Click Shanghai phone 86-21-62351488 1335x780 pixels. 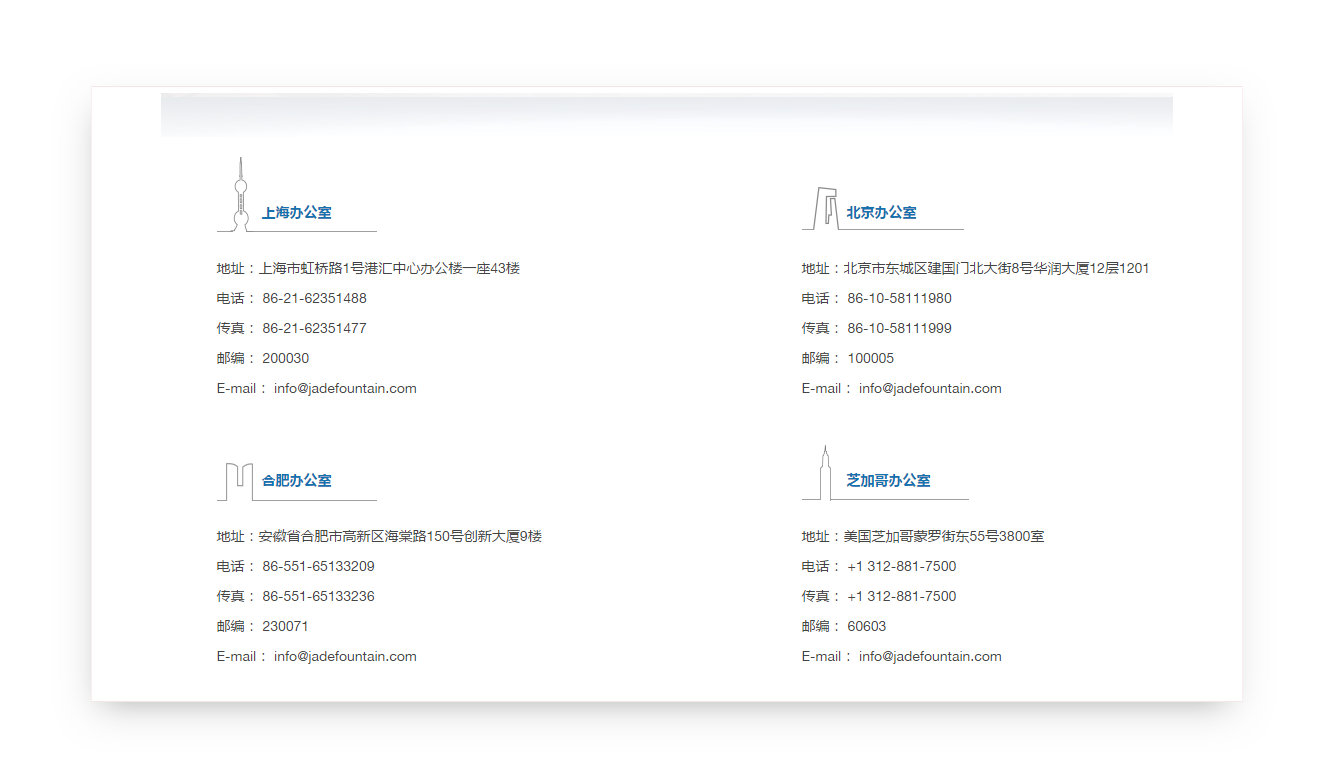click(x=315, y=299)
